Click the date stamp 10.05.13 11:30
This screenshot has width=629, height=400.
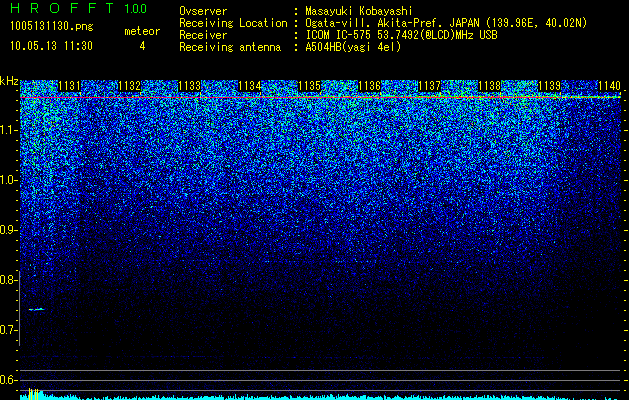[x=51, y=46]
